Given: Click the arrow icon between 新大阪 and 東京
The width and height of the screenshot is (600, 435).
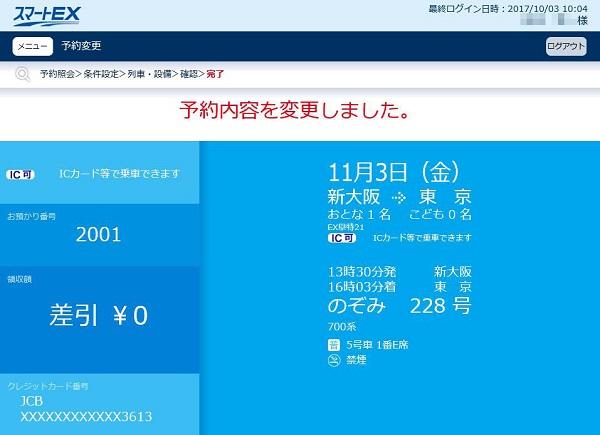Looking at the screenshot, I should [x=400, y=196].
